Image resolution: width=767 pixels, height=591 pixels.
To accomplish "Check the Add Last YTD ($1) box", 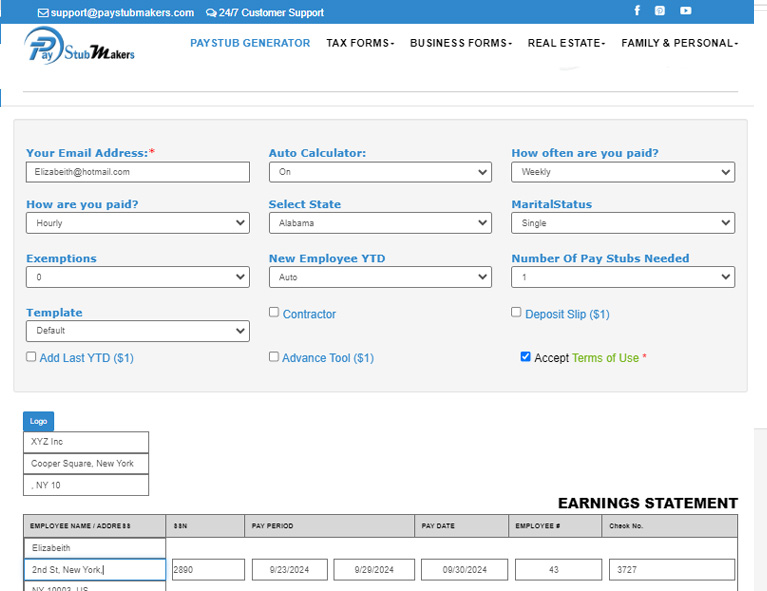I will (x=31, y=357).
